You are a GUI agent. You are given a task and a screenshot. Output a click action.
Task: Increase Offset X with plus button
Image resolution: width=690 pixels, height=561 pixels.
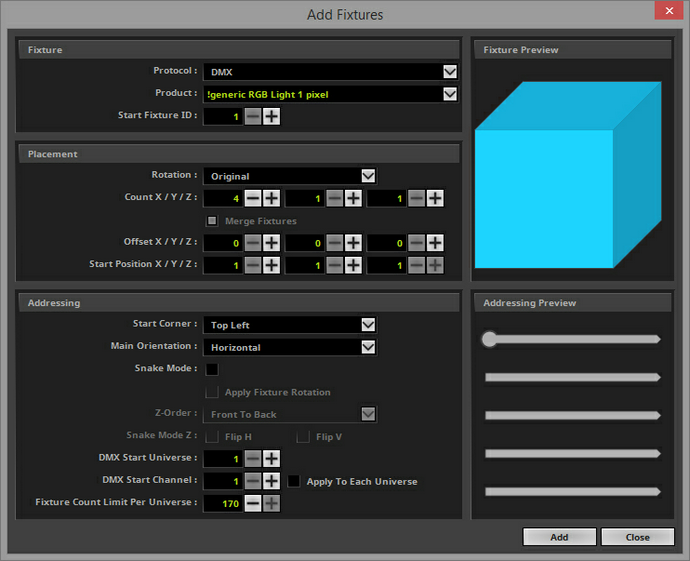[x=272, y=243]
